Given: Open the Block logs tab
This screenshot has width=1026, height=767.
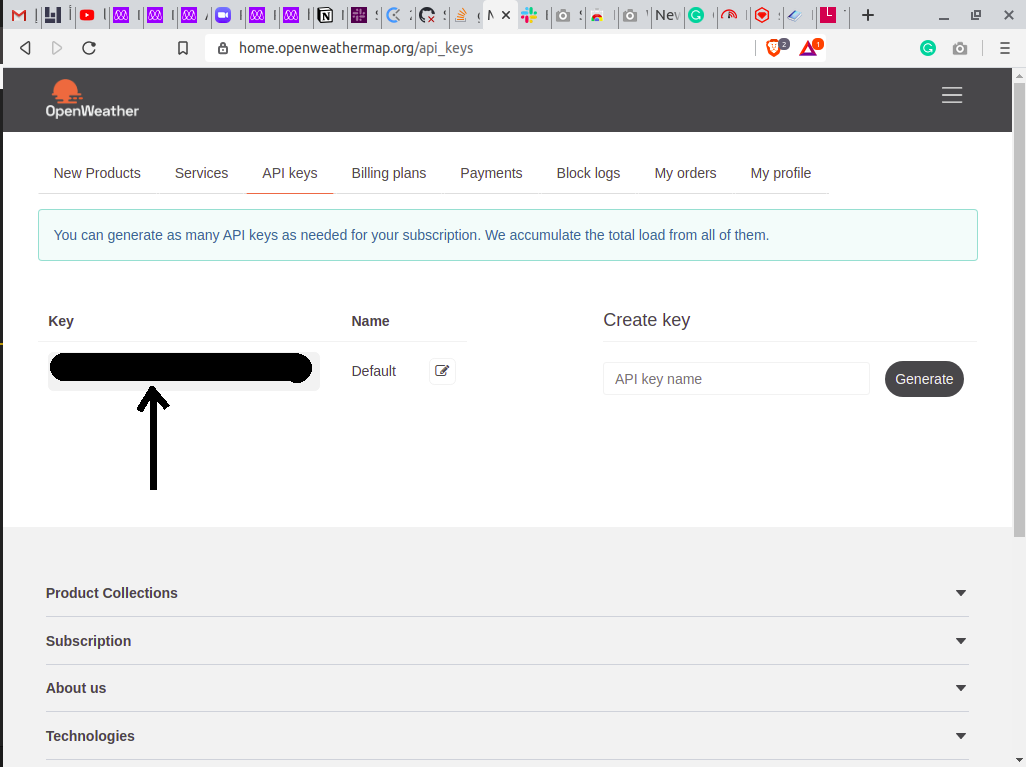Looking at the screenshot, I should (x=588, y=173).
